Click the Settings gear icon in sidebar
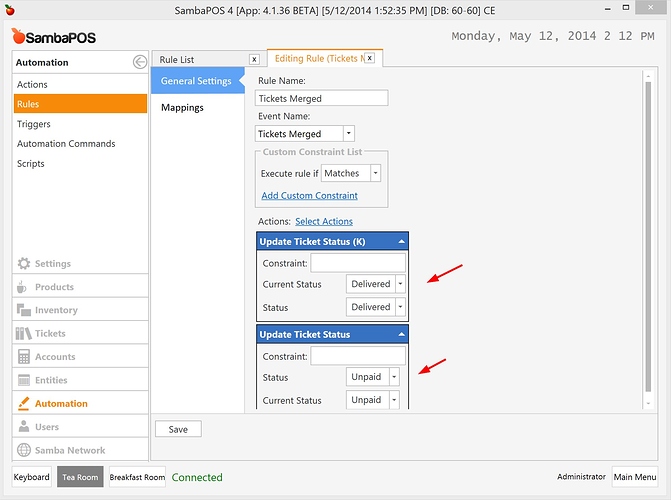Screen dimensions: 671x500 24,264
